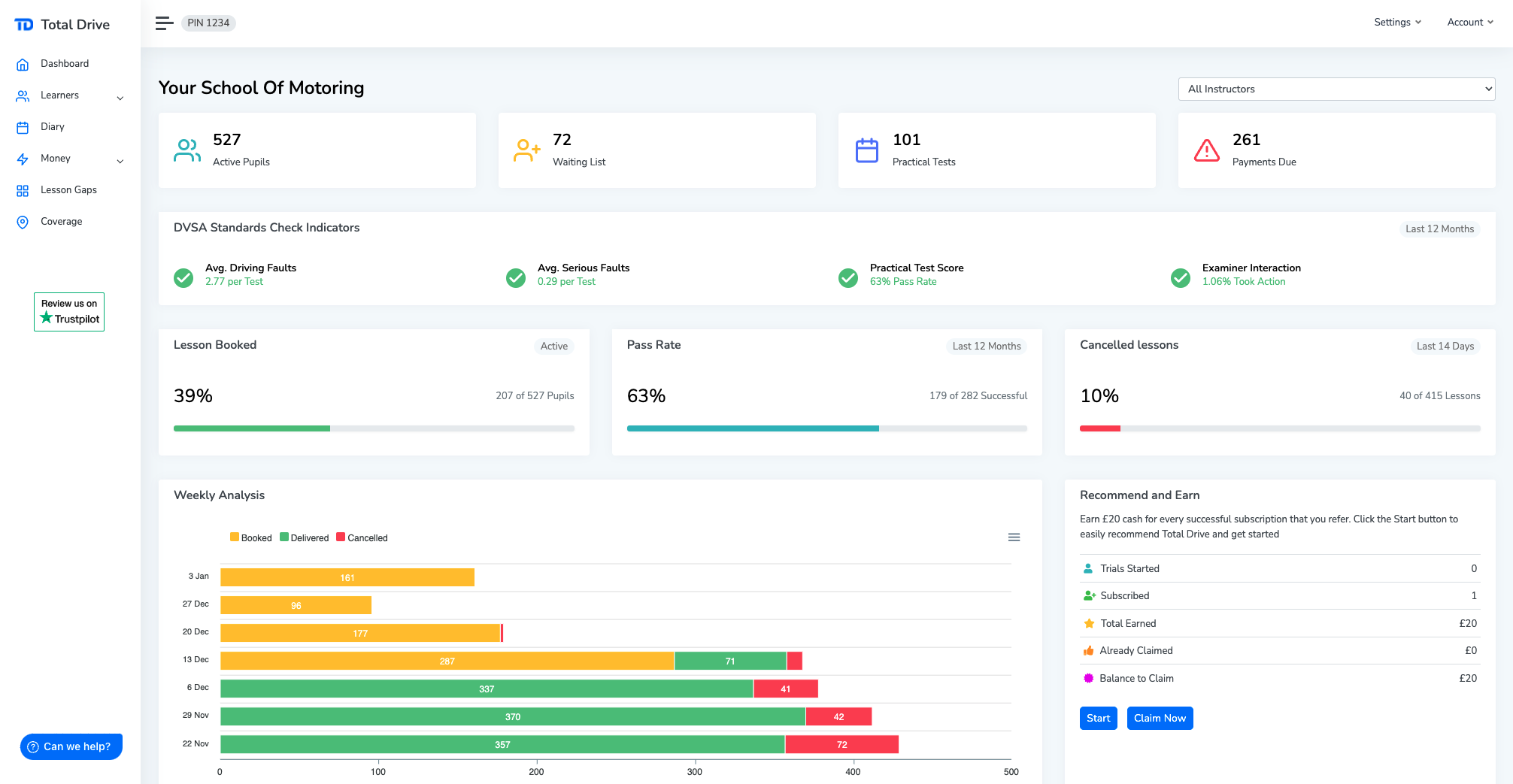Expand the Learners sidebar section
Viewport: 1513px width, 784px height.
[x=120, y=97]
